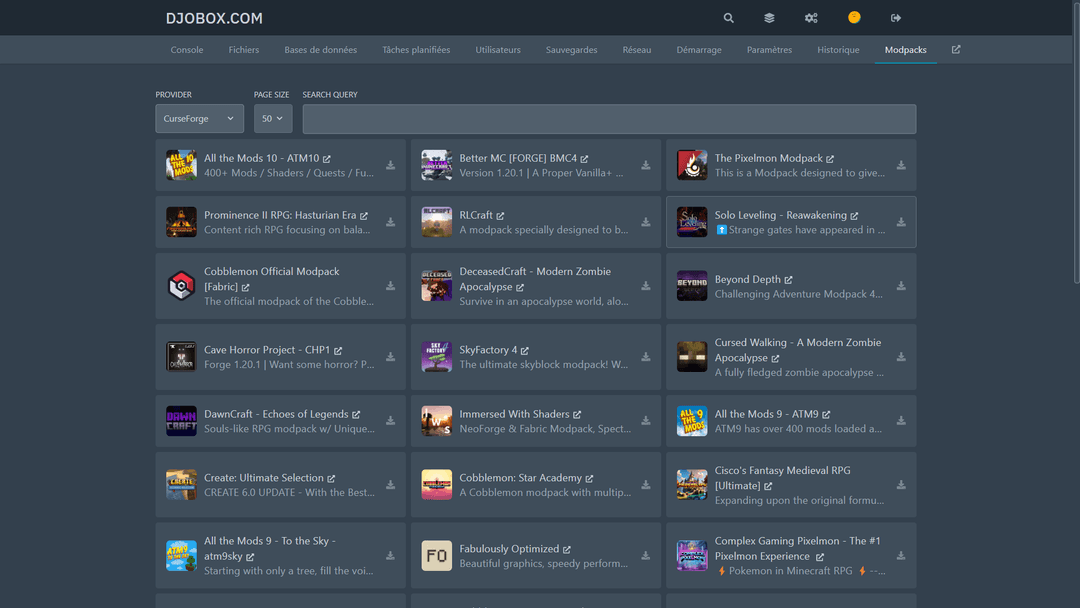Open All the Mods 10 - ATM10 title link
This screenshot has width=1080, height=608.
click(262, 158)
